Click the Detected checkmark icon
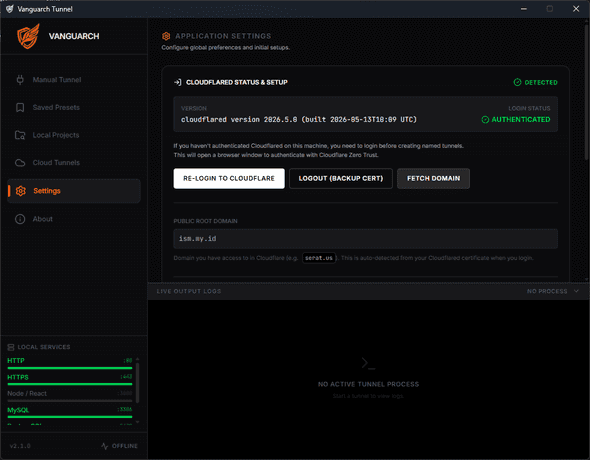This screenshot has height=460, width=590. click(x=517, y=82)
